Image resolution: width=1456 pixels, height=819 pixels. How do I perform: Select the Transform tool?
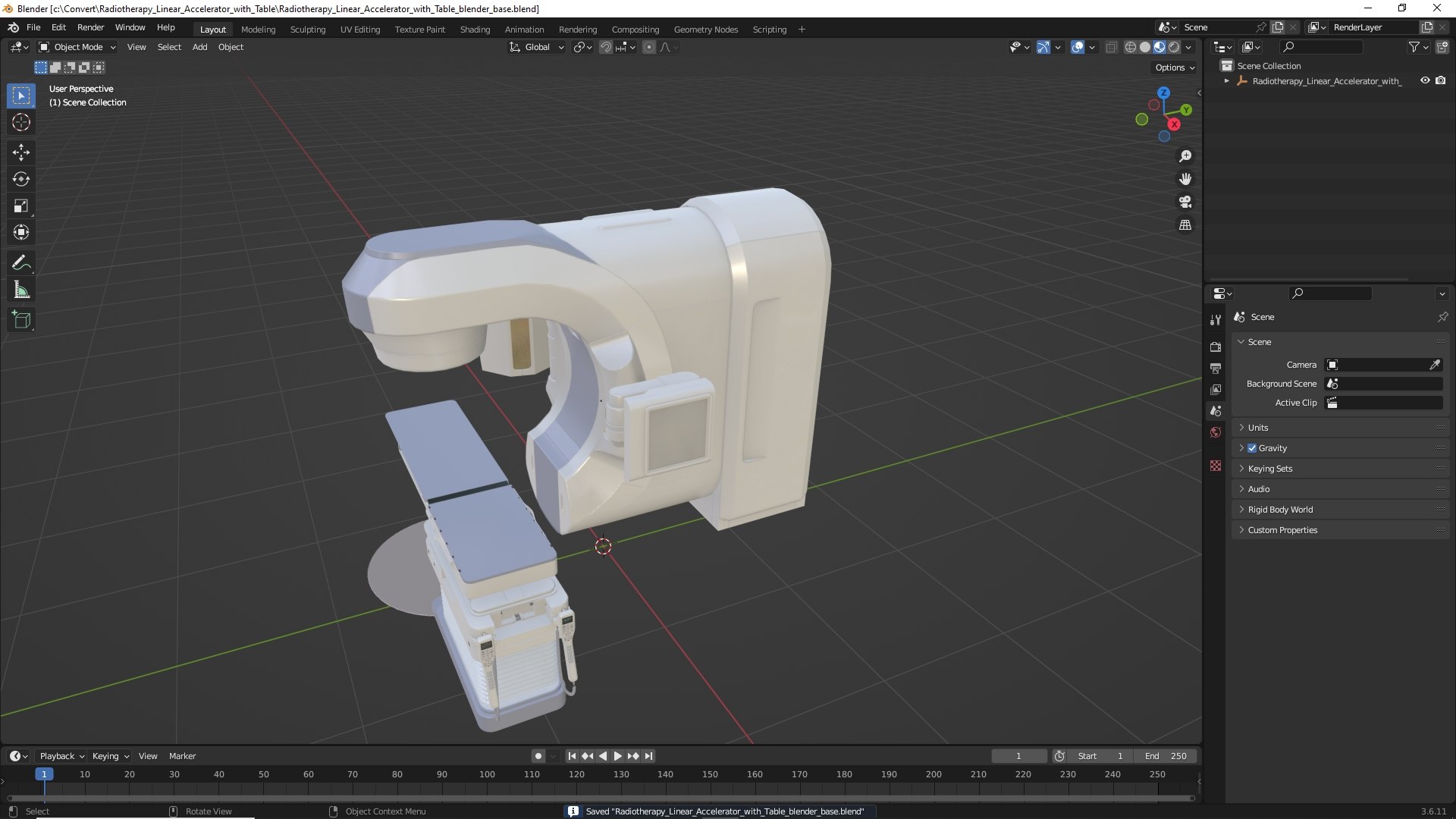click(x=21, y=232)
